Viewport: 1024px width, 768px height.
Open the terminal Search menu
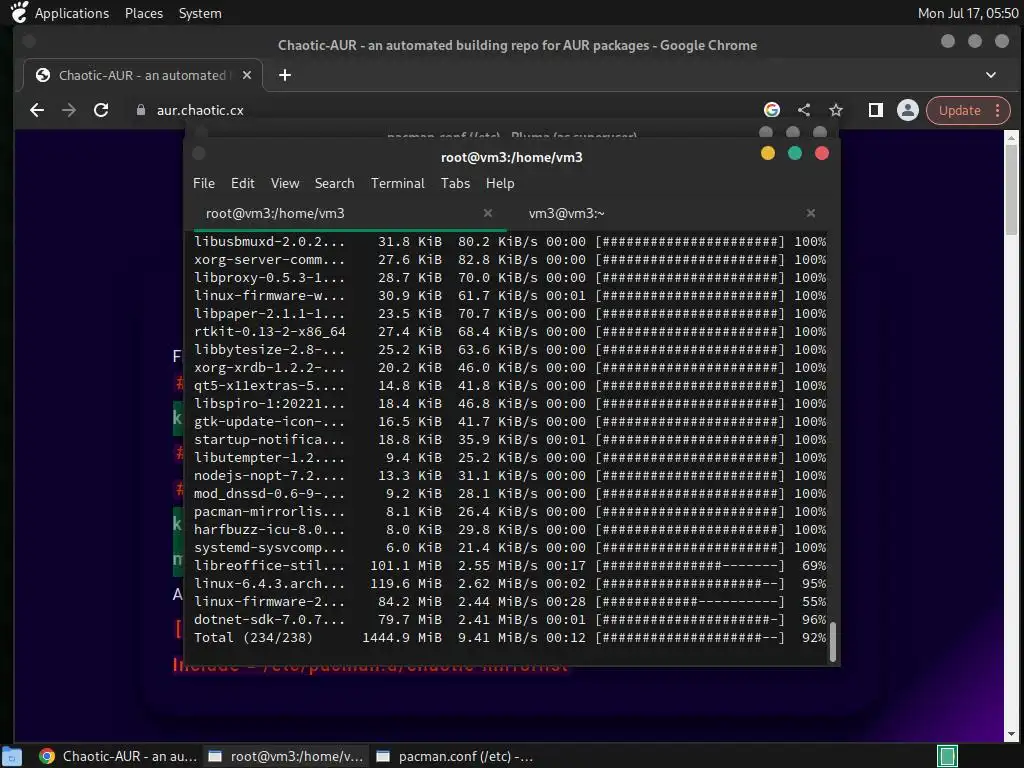(x=334, y=184)
